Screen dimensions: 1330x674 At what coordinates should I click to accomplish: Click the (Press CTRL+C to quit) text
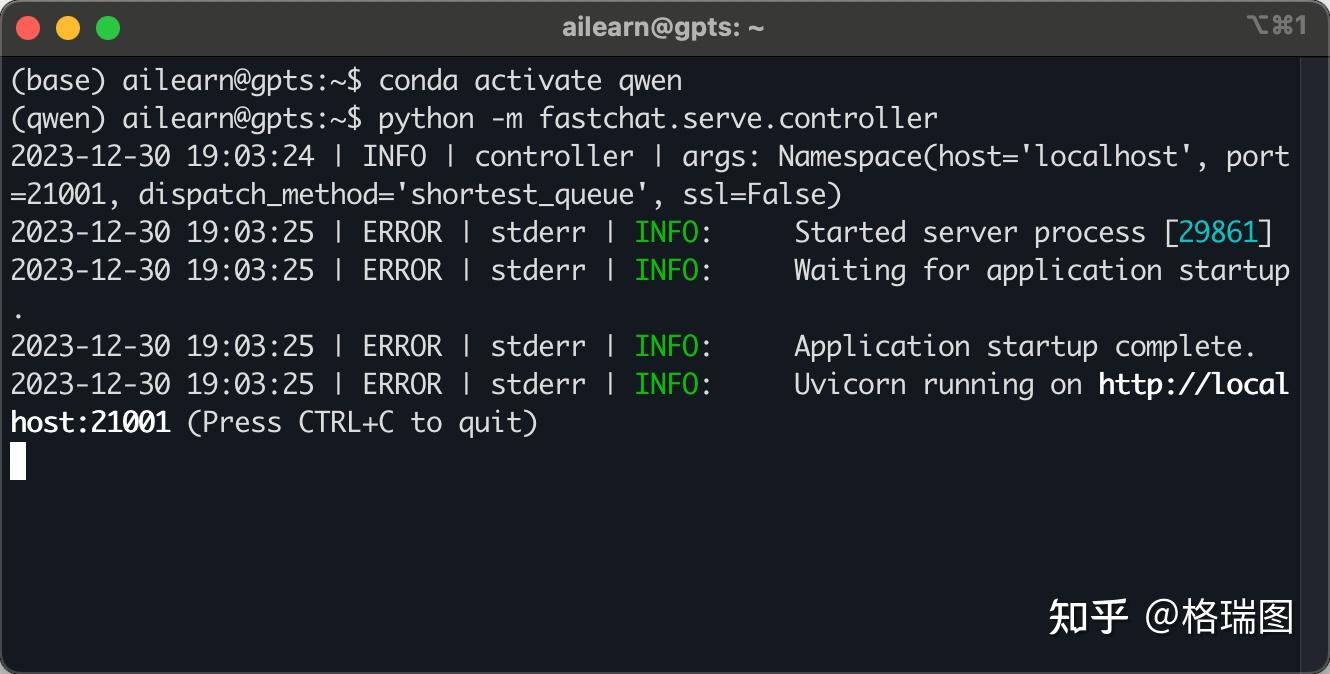[x=362, y=423]
